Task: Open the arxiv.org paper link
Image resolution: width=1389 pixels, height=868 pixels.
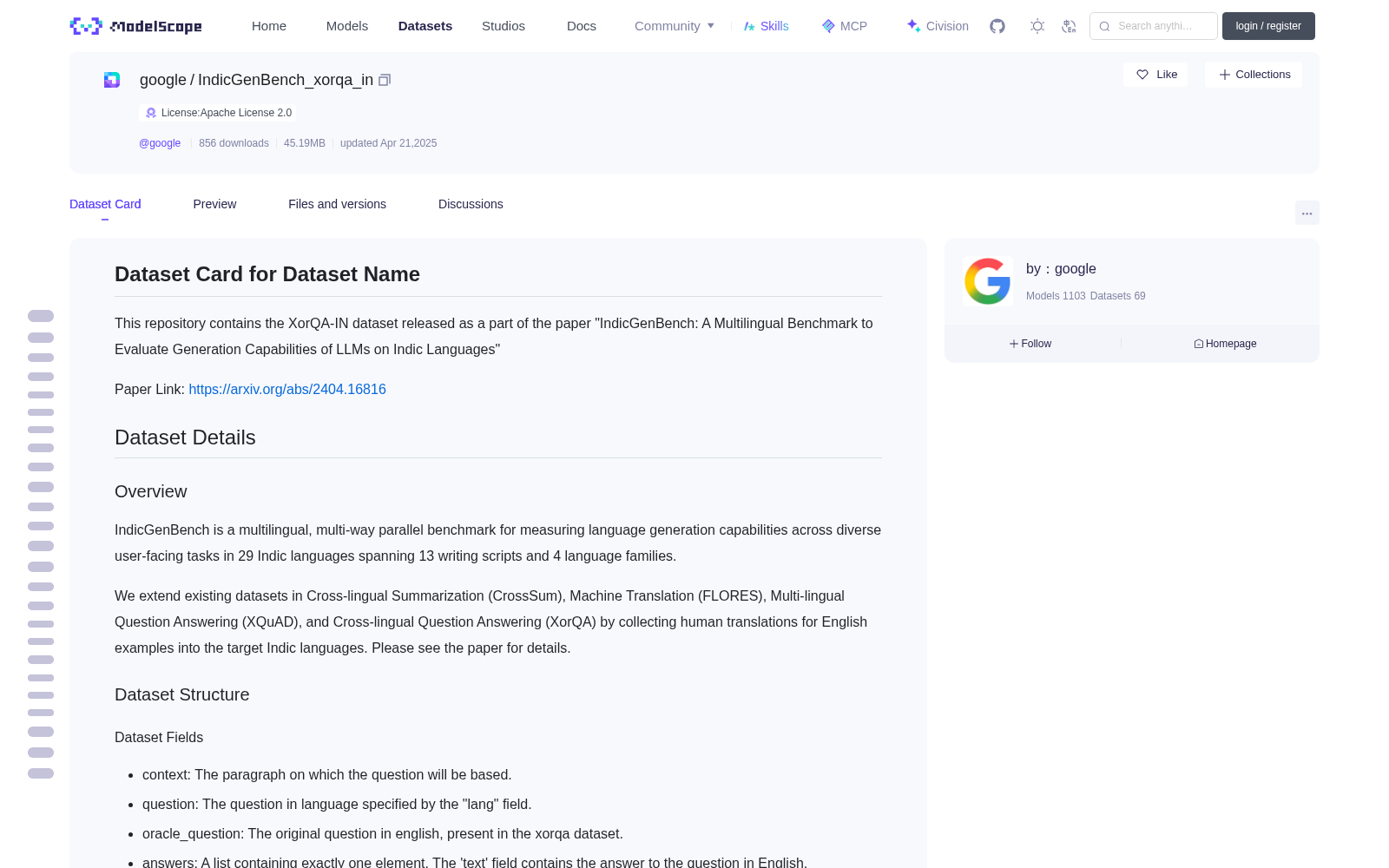Action: click(287, 390)
